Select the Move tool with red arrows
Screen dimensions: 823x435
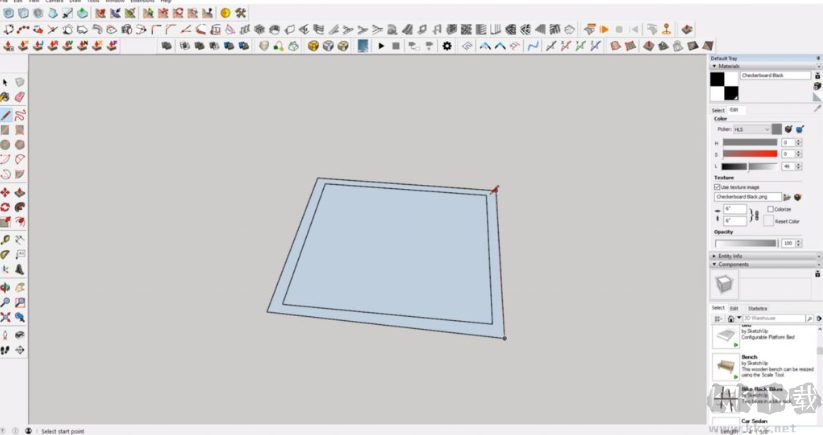coord(5,193)
